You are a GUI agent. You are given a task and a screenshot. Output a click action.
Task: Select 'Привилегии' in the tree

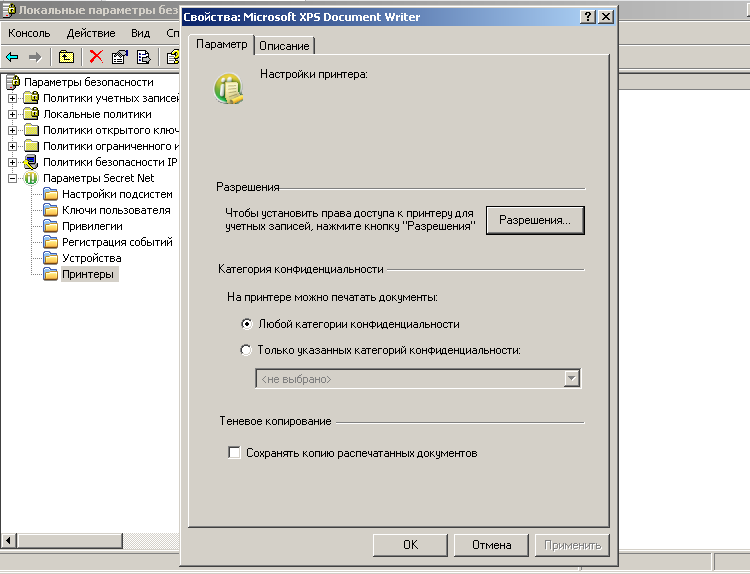click(x=92, y=226)
